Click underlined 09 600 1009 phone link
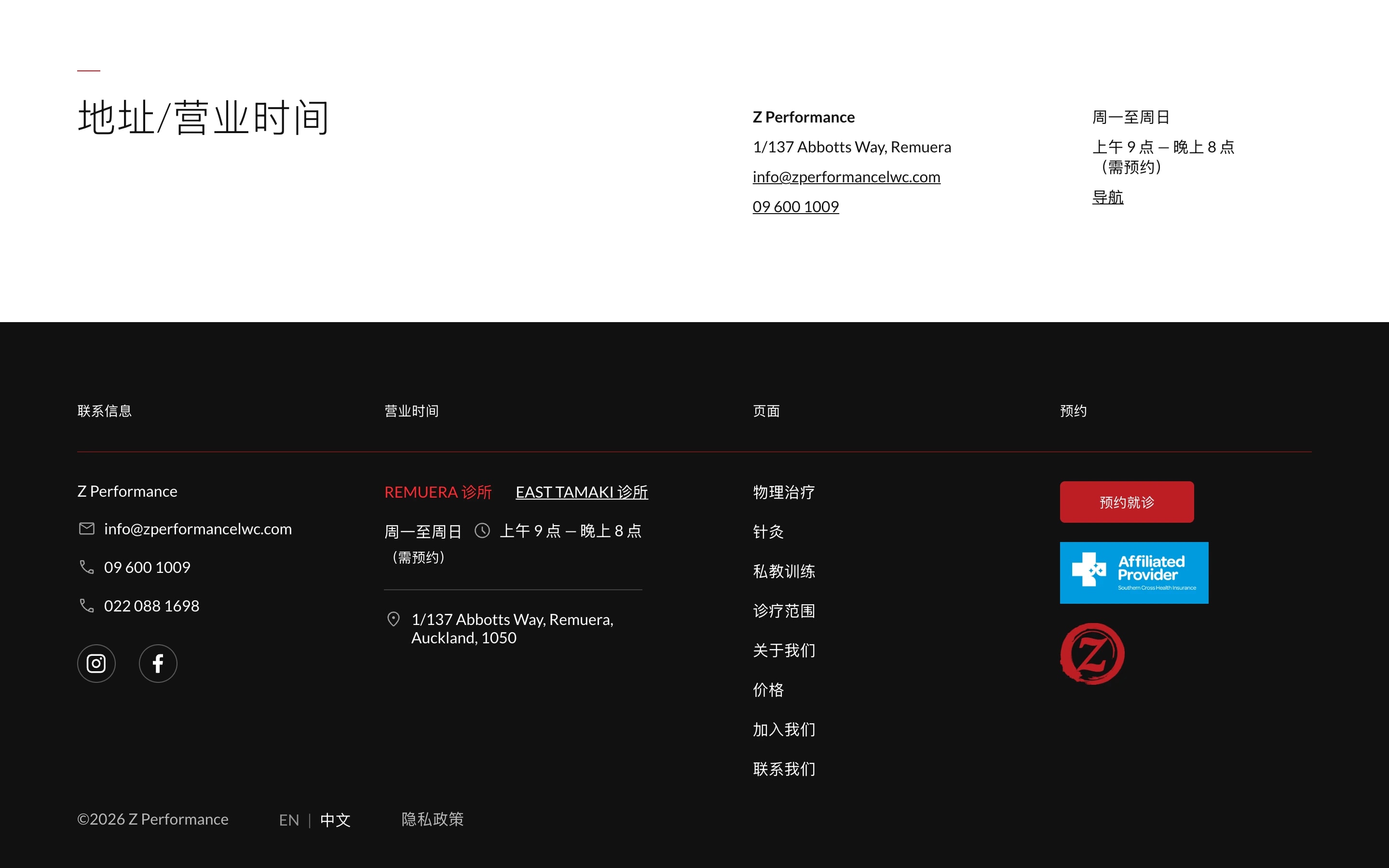Screen dimensions: 1389x868 (795, 207)
